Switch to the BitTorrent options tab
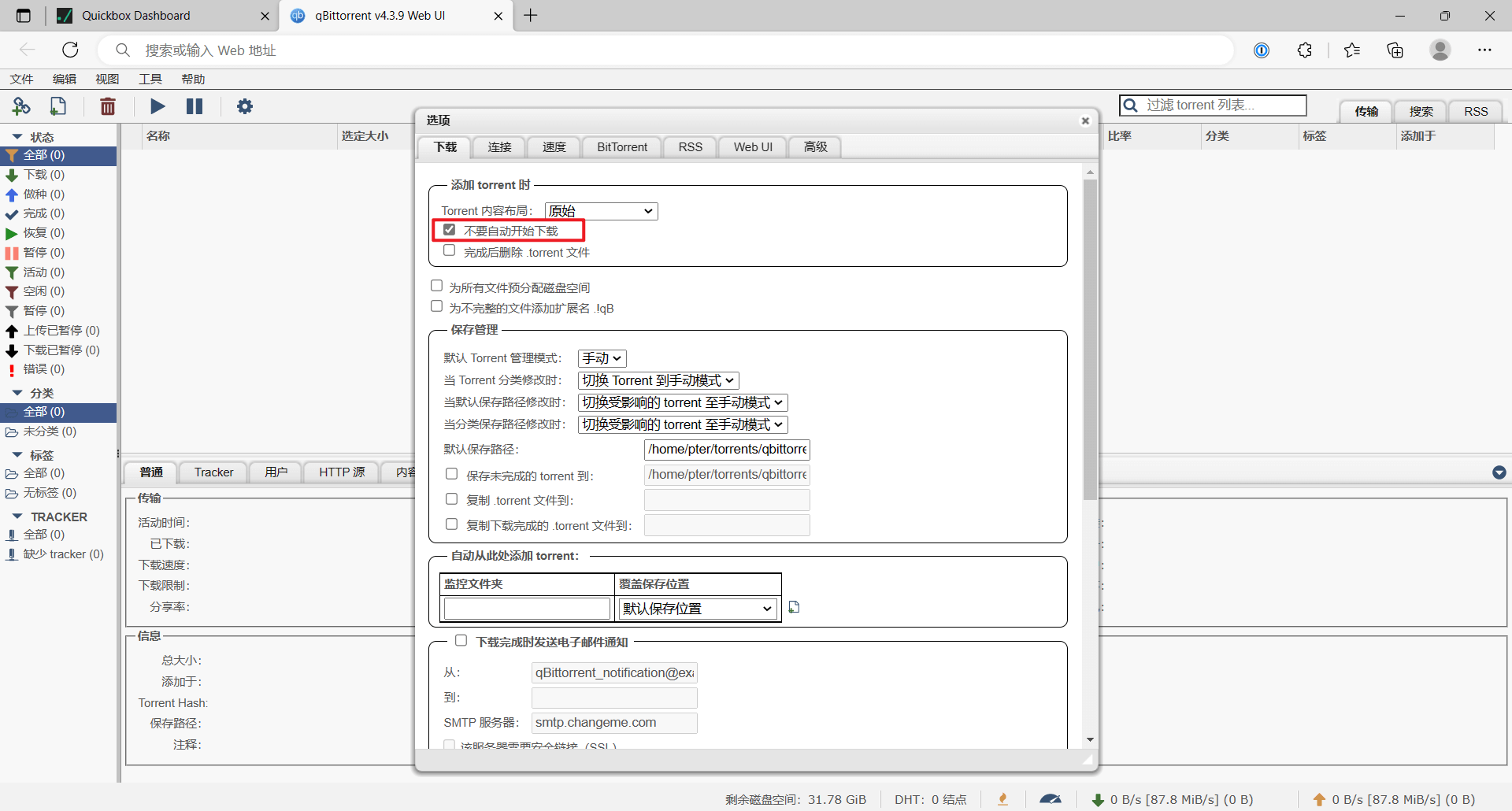This screenshot has height=811, width=1512. (x=621, y=147)
